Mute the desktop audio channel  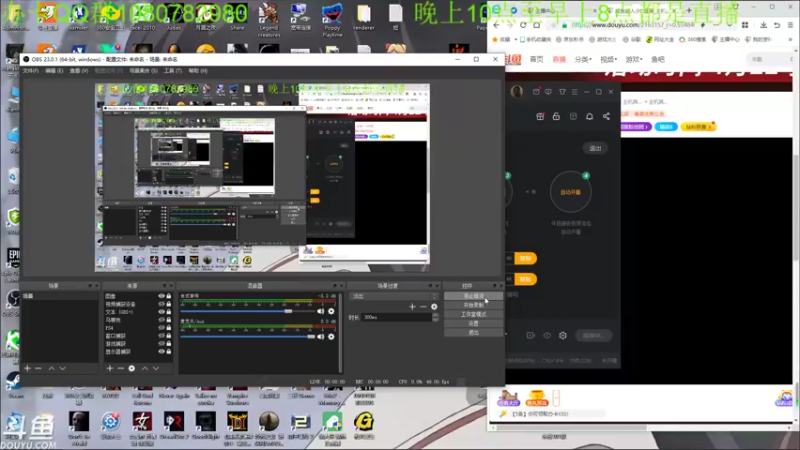point(320,311)
